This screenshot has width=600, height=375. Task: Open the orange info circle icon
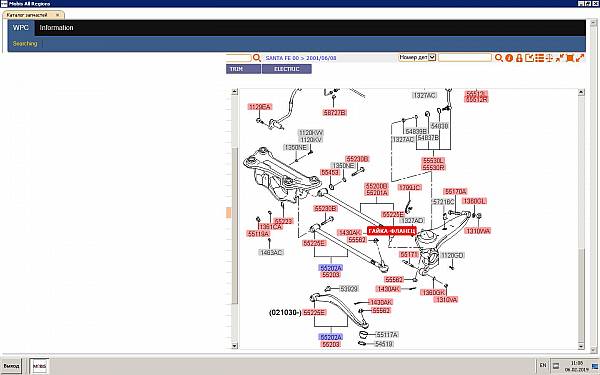509,58
